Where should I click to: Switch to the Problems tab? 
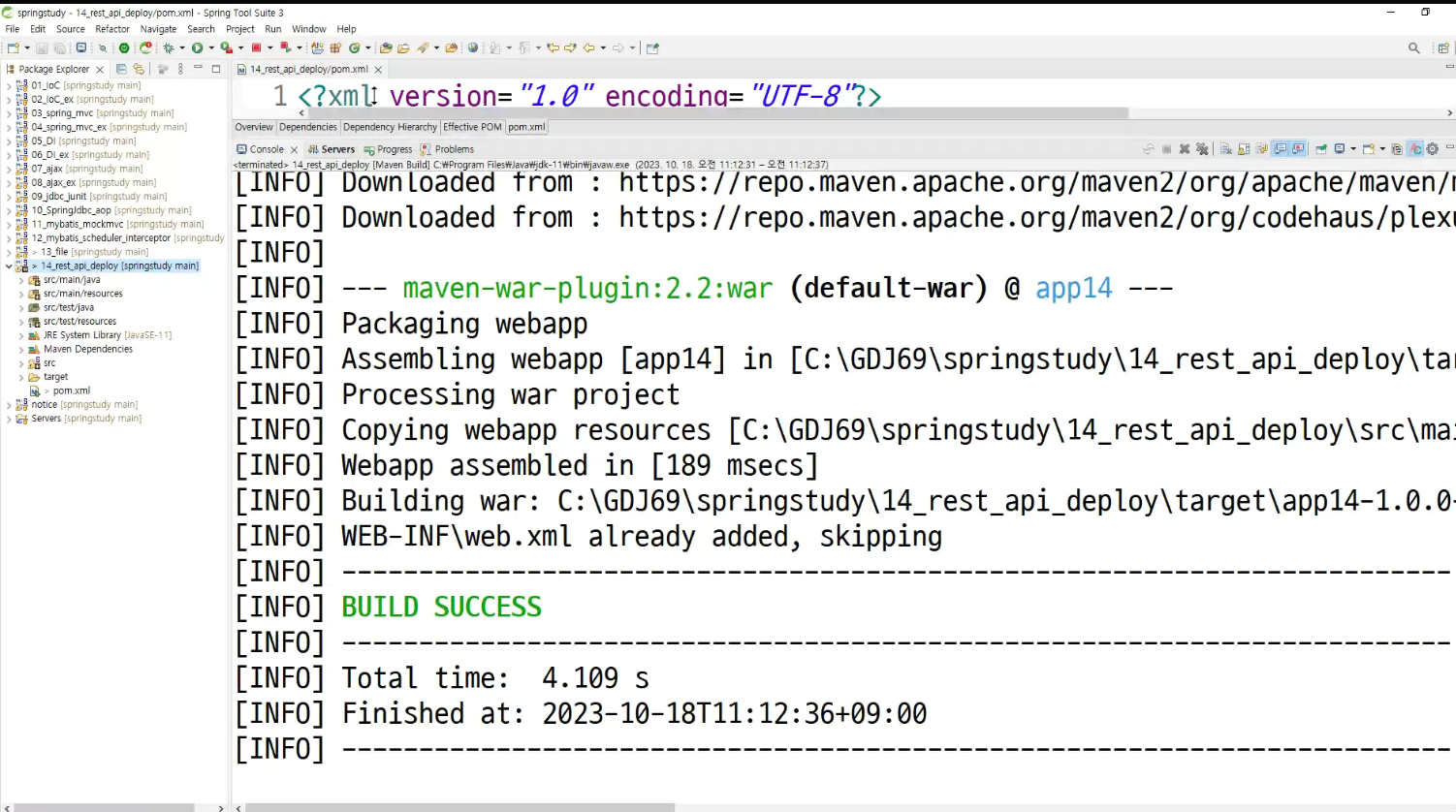tap(447, 149)
